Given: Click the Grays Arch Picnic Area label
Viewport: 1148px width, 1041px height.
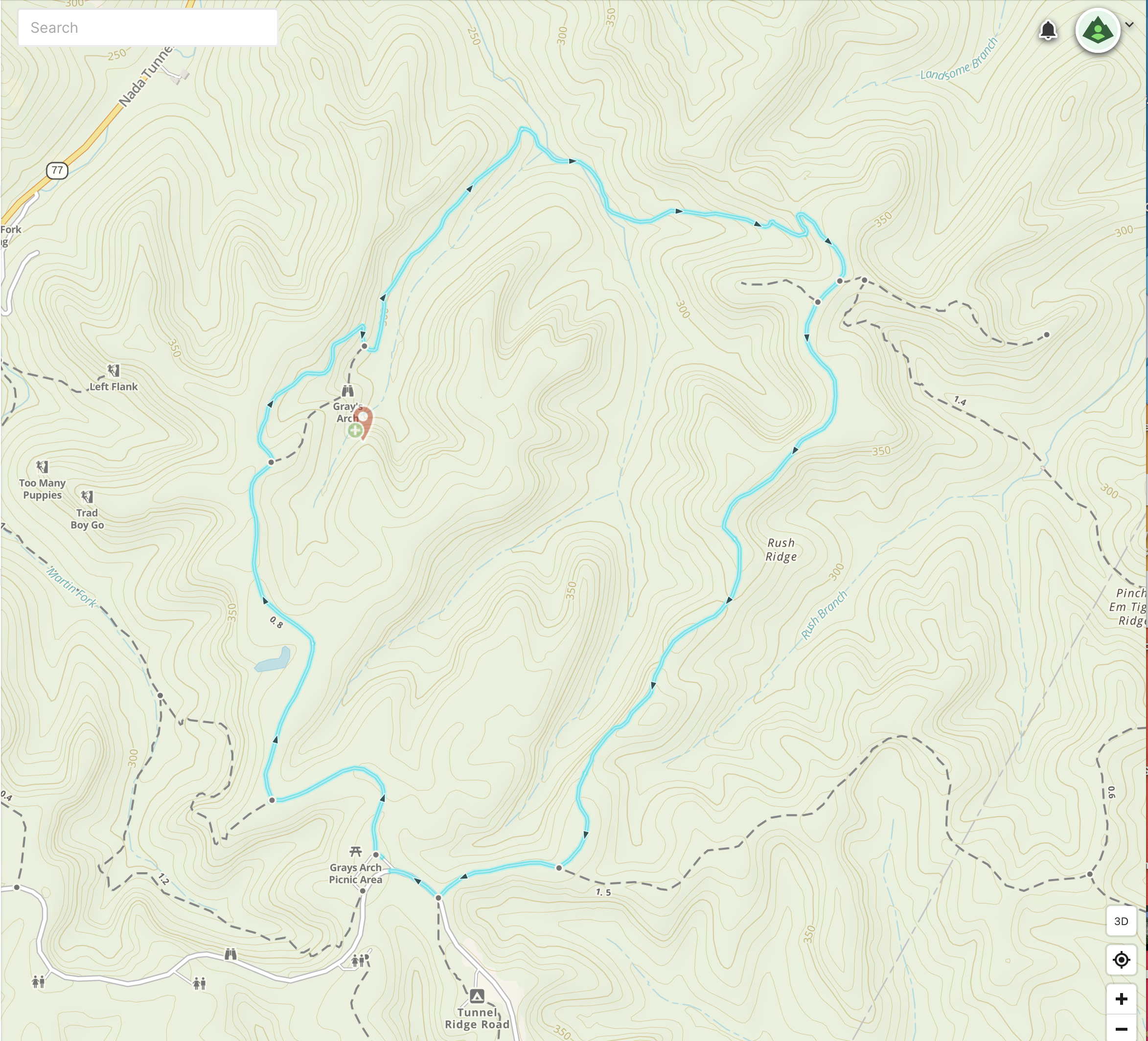Looking at the screenshot, I should coord(355,873).
